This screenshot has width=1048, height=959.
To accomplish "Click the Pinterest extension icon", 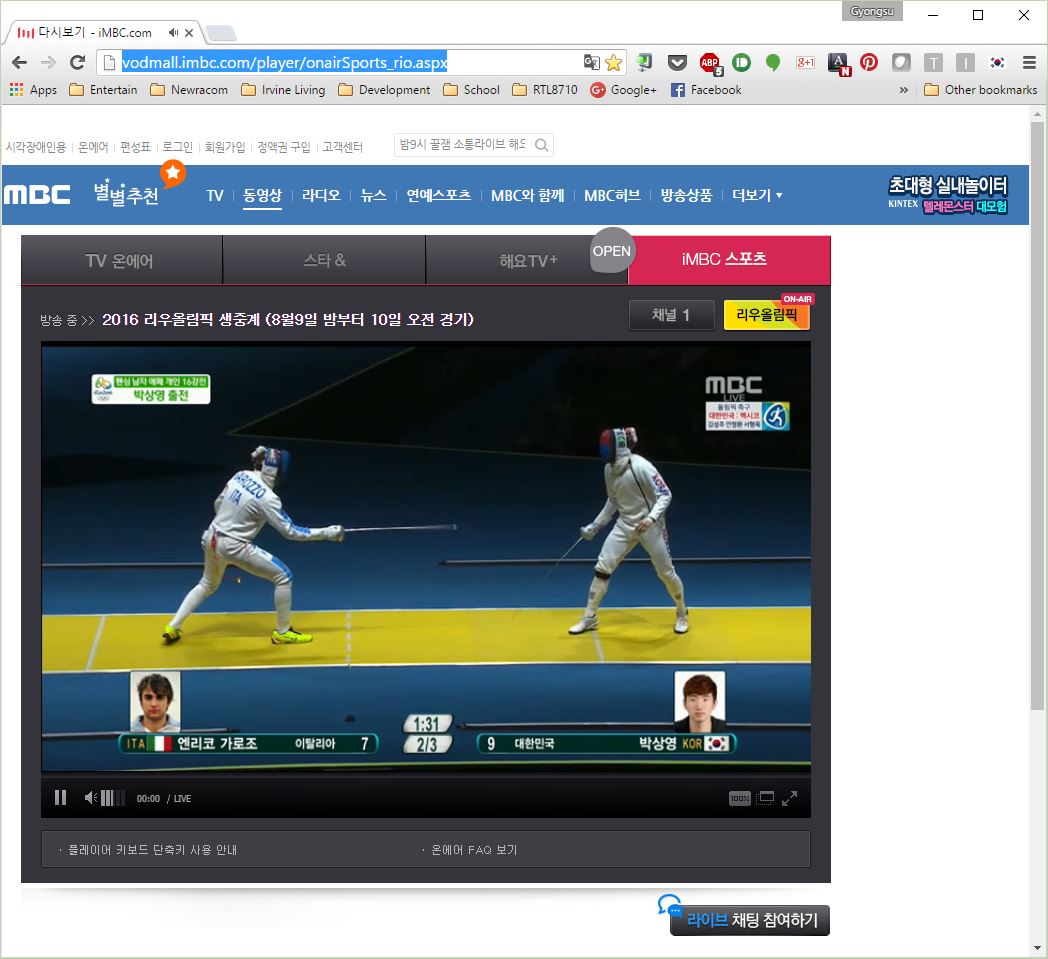I will [868, 63].
